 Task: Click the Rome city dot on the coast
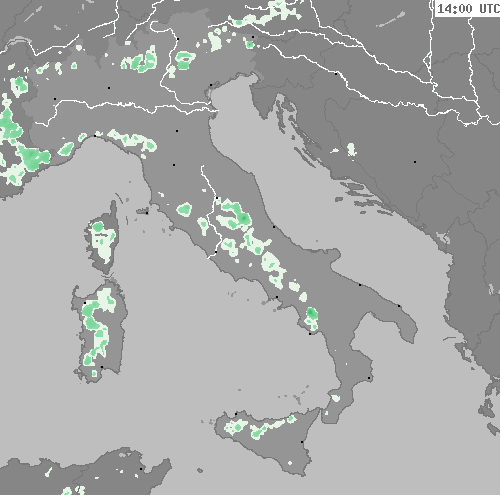[x=216, y=252]
